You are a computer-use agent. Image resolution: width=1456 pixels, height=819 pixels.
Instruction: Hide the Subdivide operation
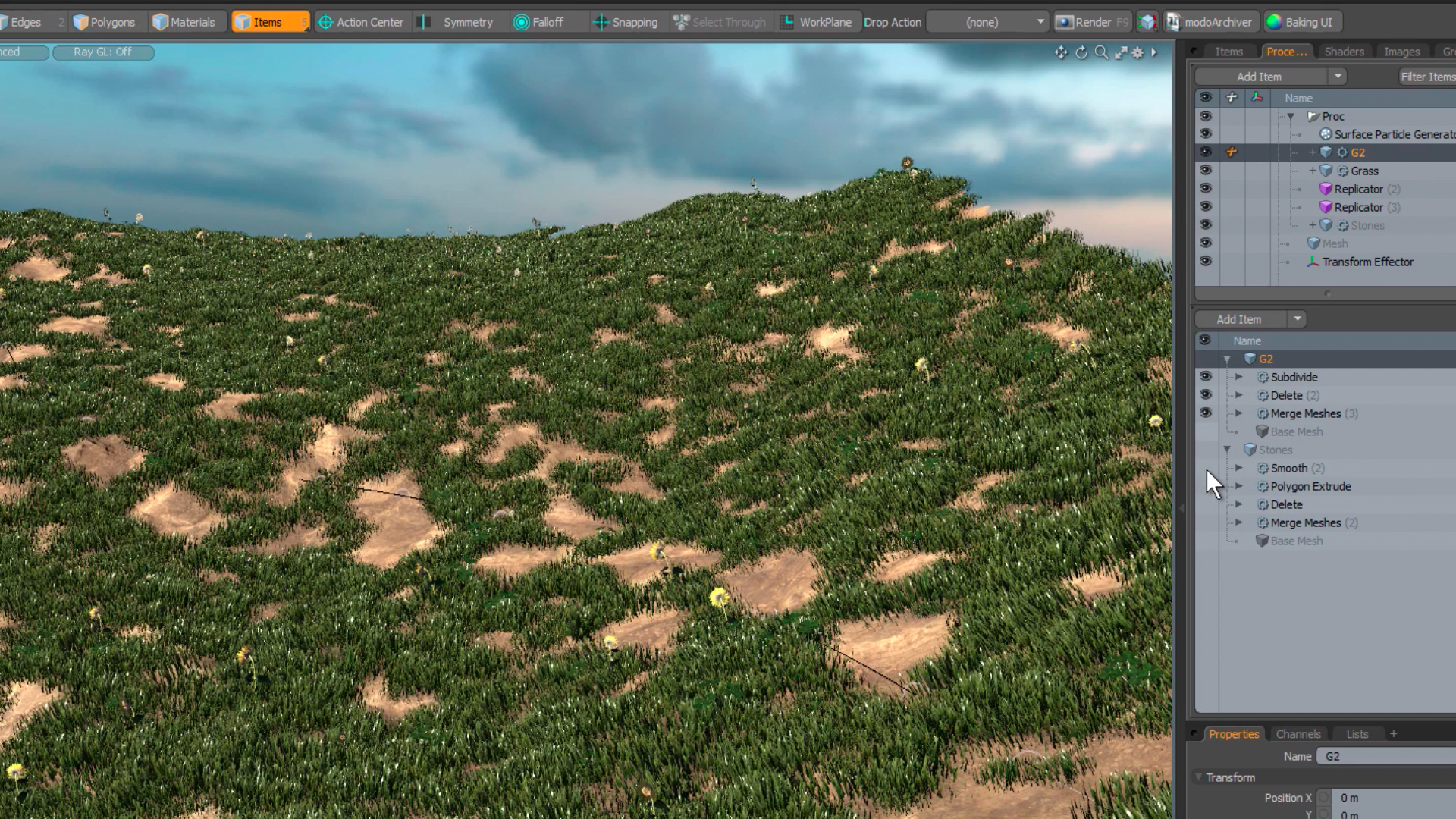tap(1207, 376)
